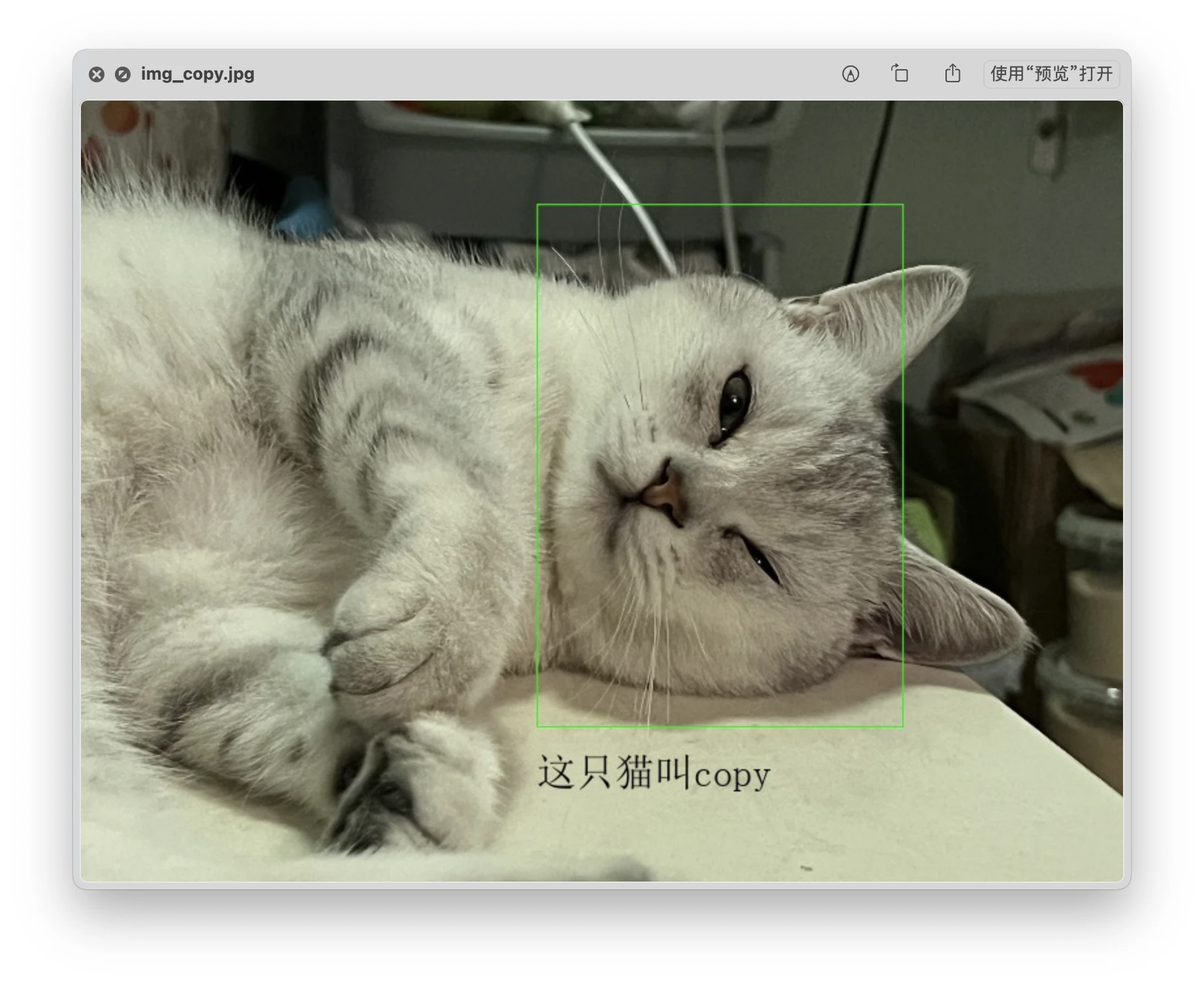Open the Share menu
The image size is (1204, 986).
pos(952,74)
